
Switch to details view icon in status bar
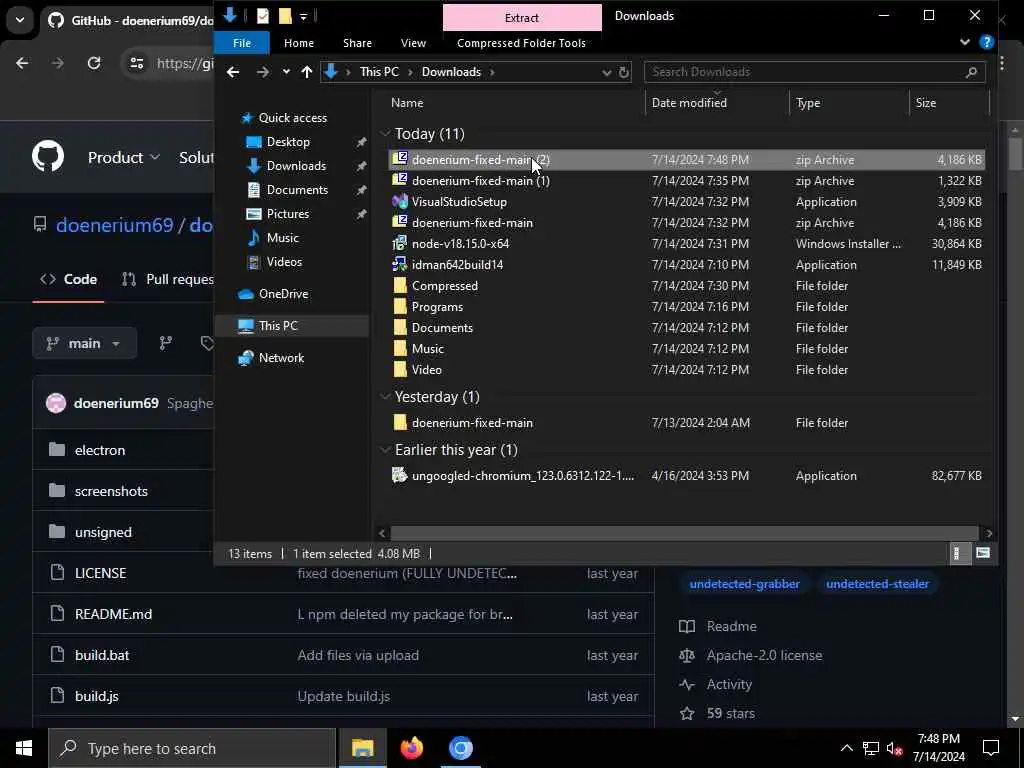(957, 554)
